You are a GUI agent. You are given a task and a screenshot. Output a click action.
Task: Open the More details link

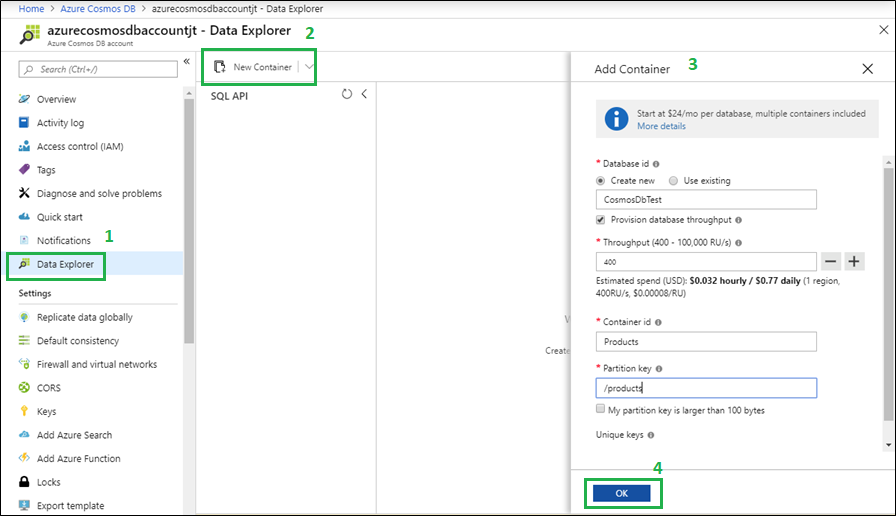(661, 126)
